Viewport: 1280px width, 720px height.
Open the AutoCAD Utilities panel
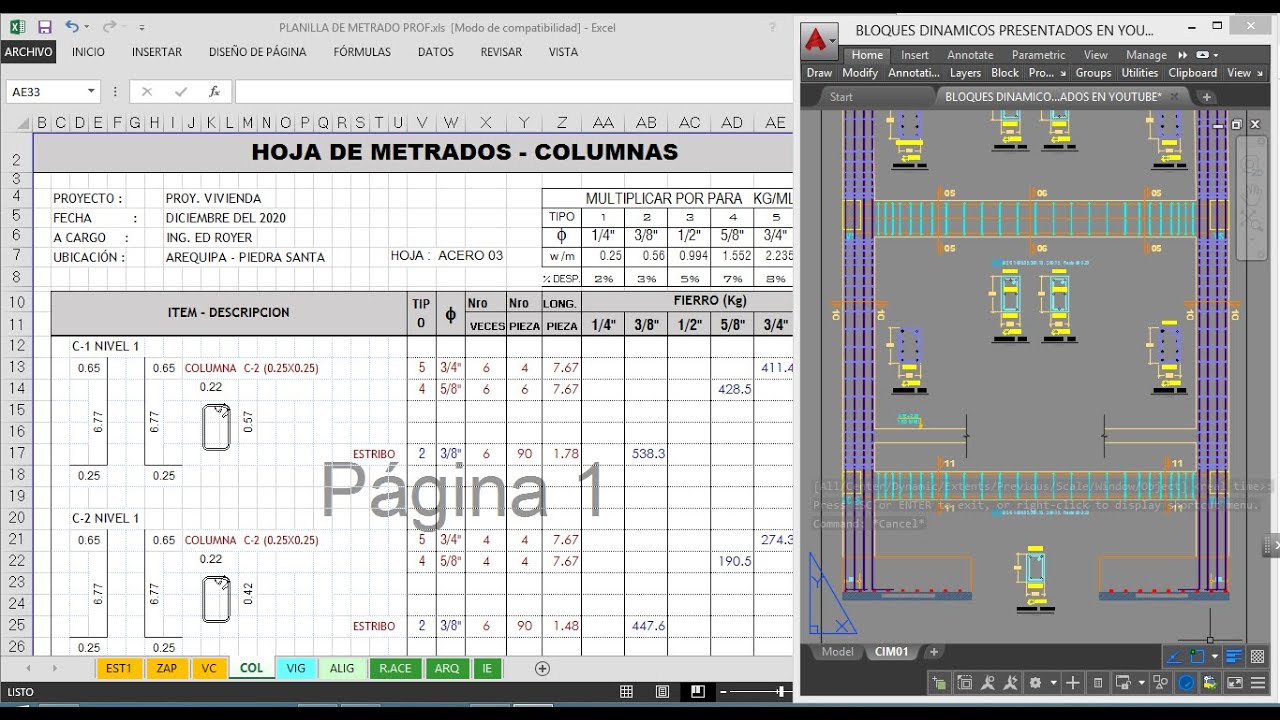1139,73
